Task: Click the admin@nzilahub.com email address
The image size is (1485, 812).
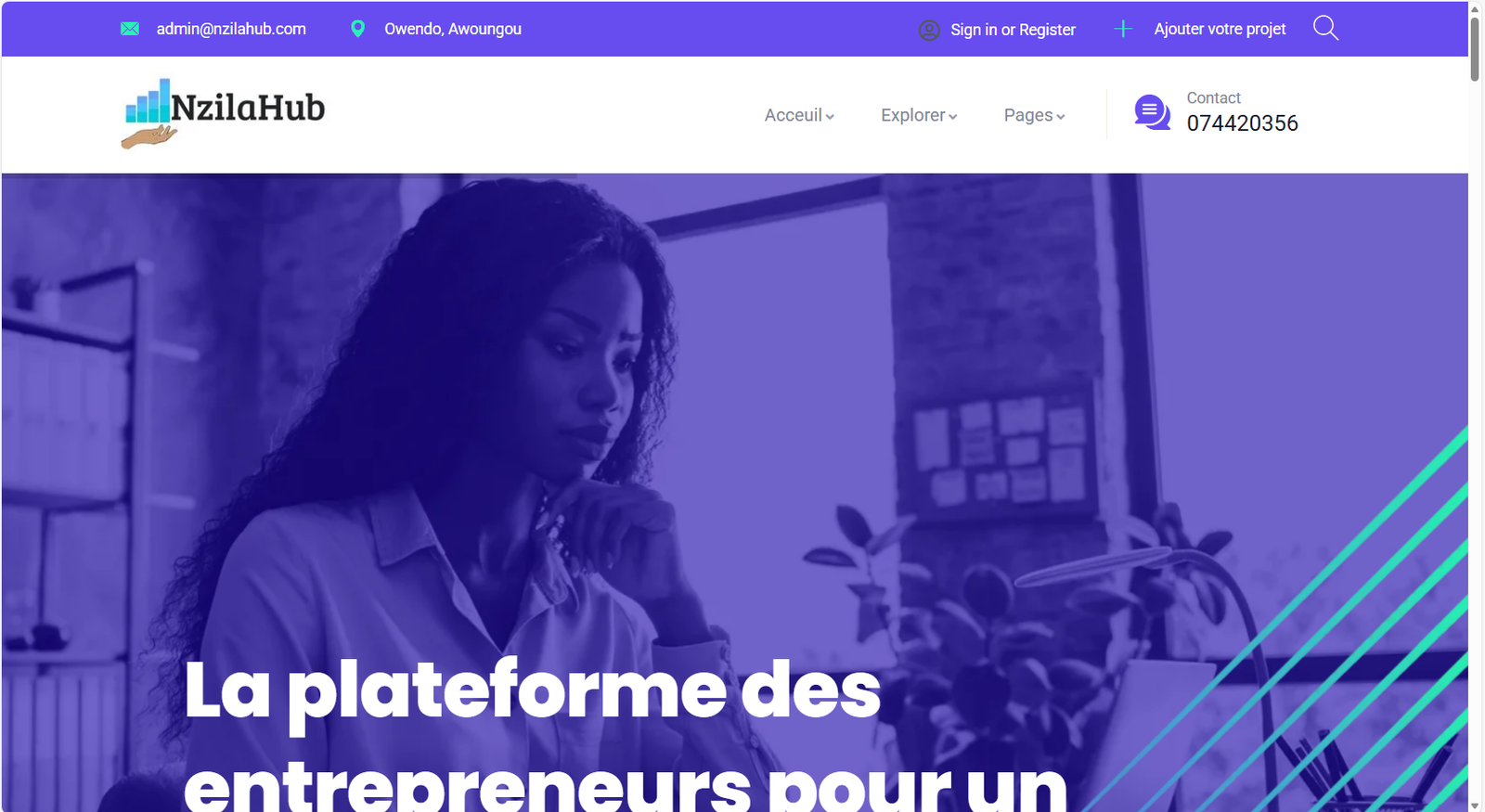Action: [x=231, y=29]
